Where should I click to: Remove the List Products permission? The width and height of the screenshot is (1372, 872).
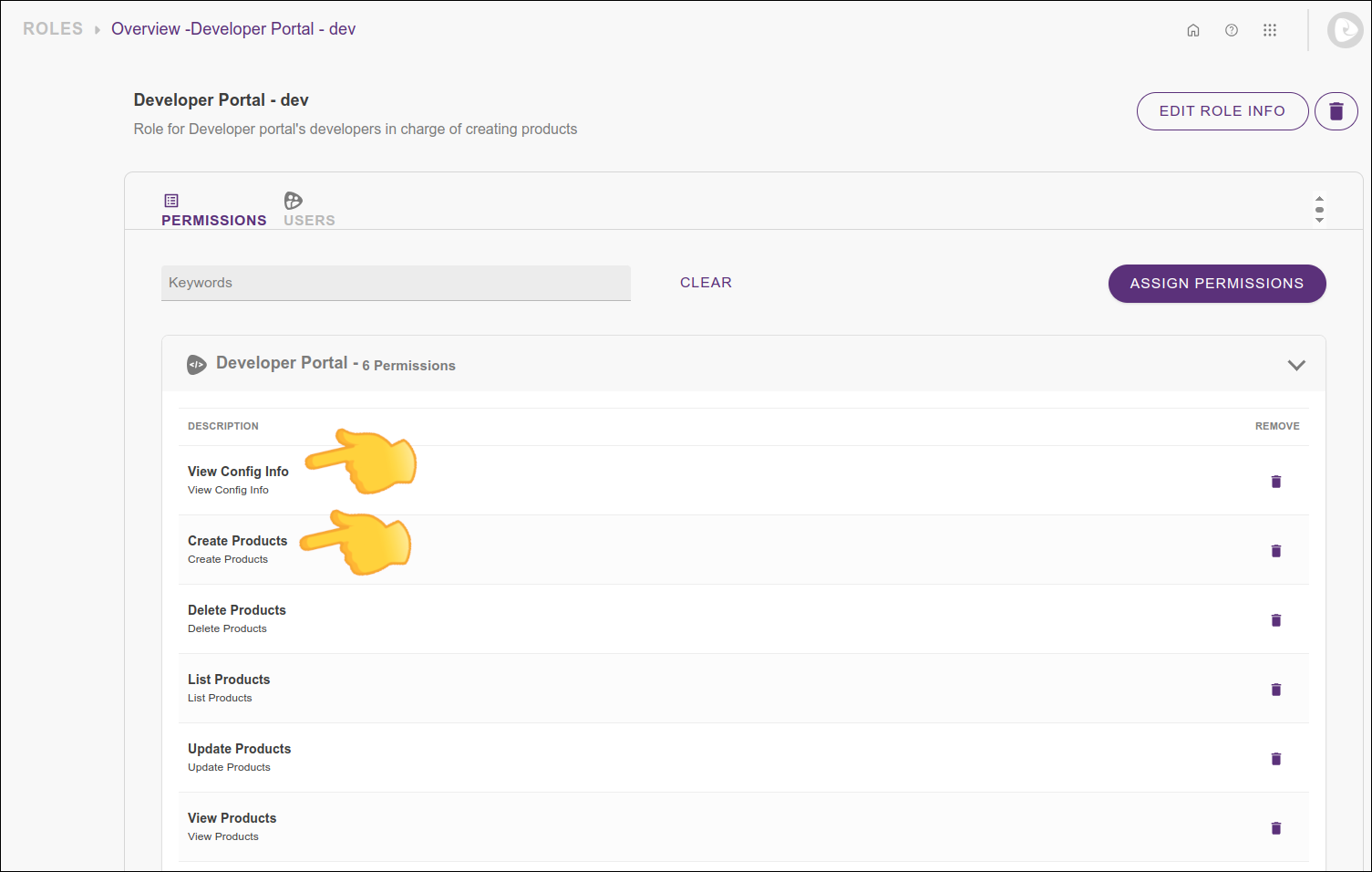pyautogui.click(x=1276, y=690)
